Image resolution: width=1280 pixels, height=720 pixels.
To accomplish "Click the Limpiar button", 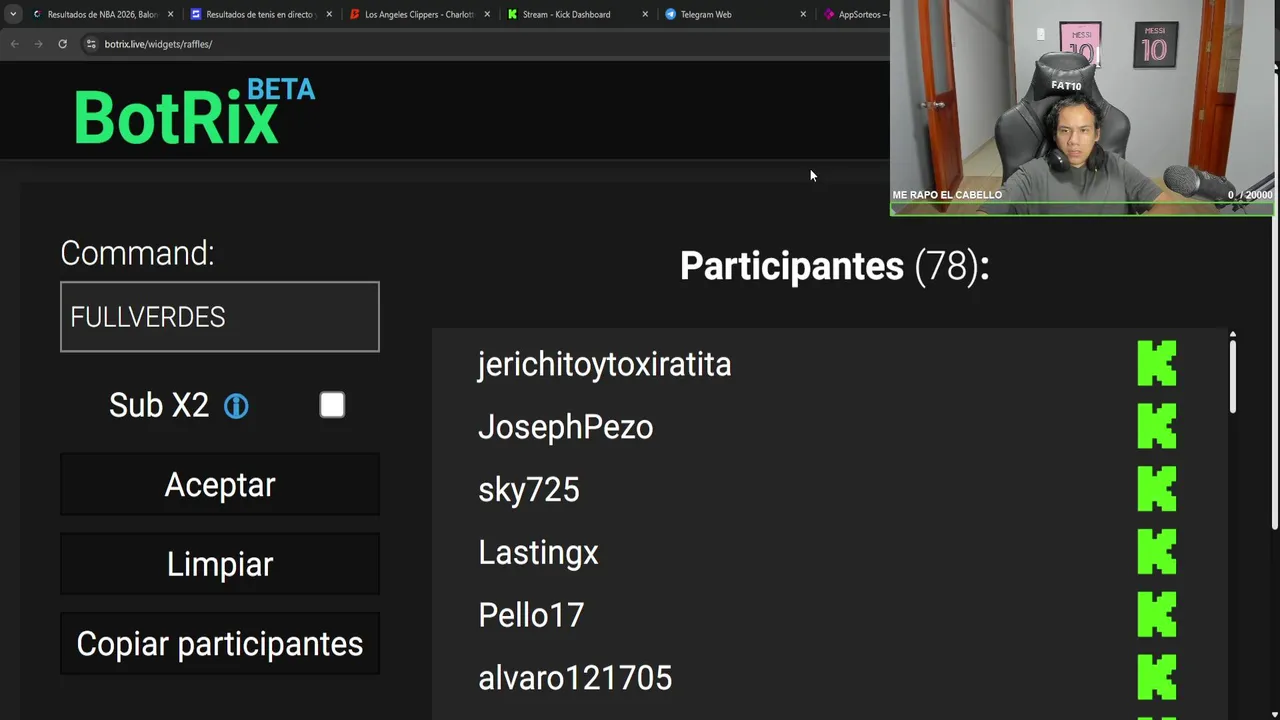I will click(220, 564).
